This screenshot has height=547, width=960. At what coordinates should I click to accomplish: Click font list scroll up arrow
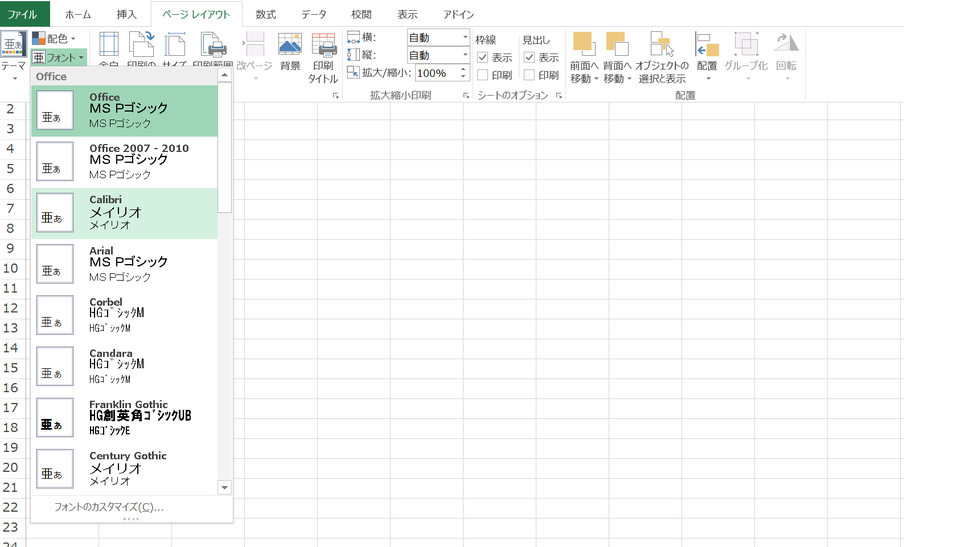[225, 75]
